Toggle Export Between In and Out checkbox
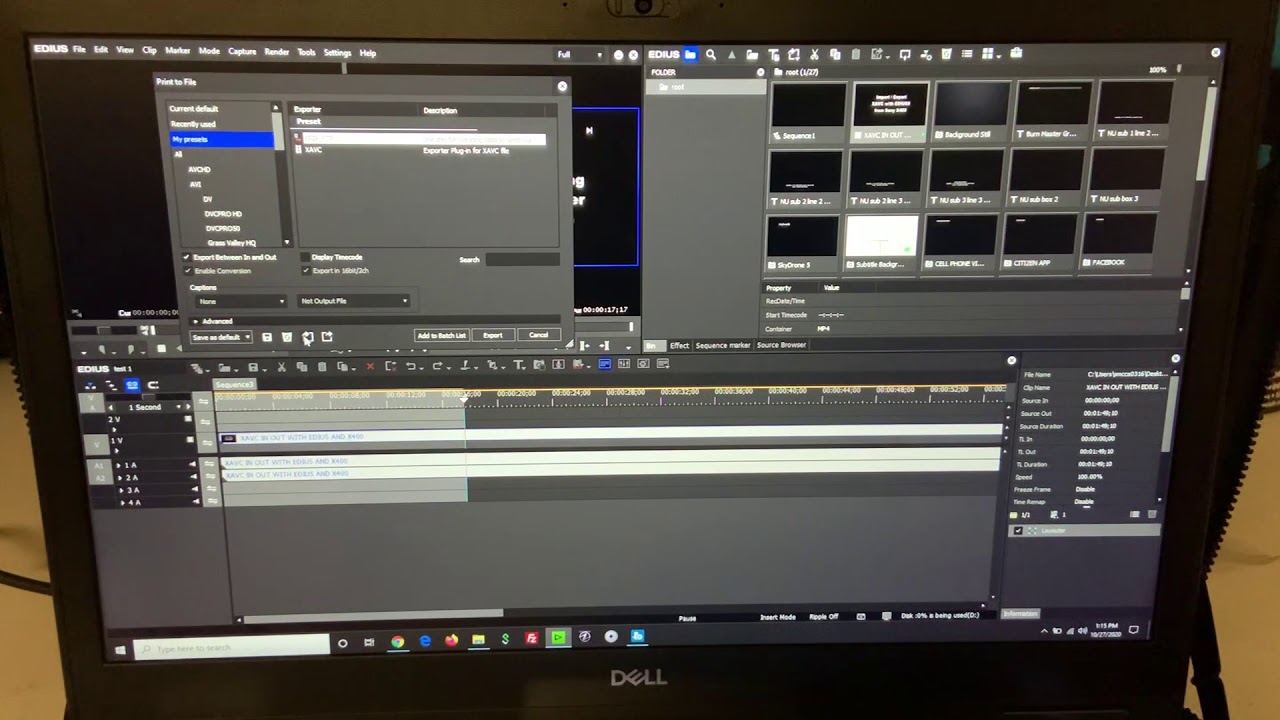1280x720 pixels. [x=186, y=258]
